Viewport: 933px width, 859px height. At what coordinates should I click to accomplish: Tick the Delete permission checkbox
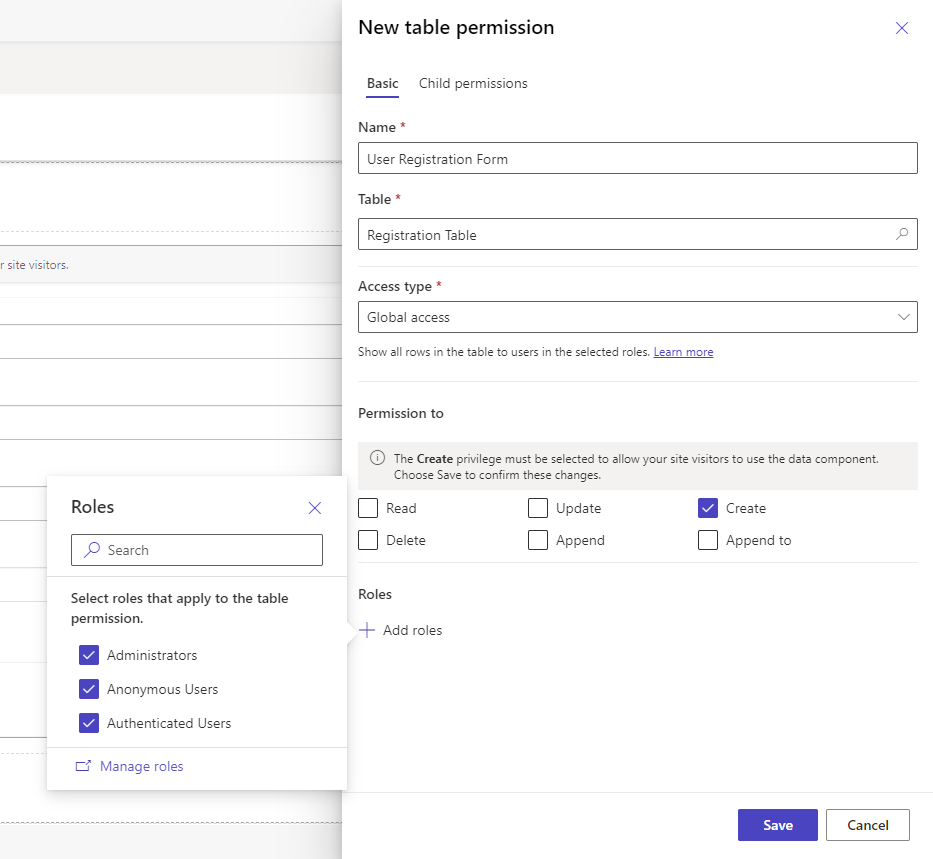(x=368, y=540)
